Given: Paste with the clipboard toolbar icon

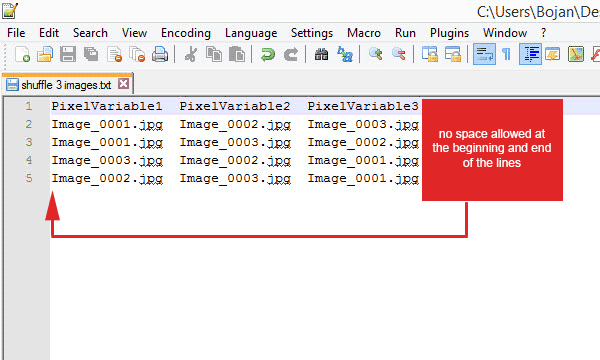Looking at the screenshot, I should (236, 54).
